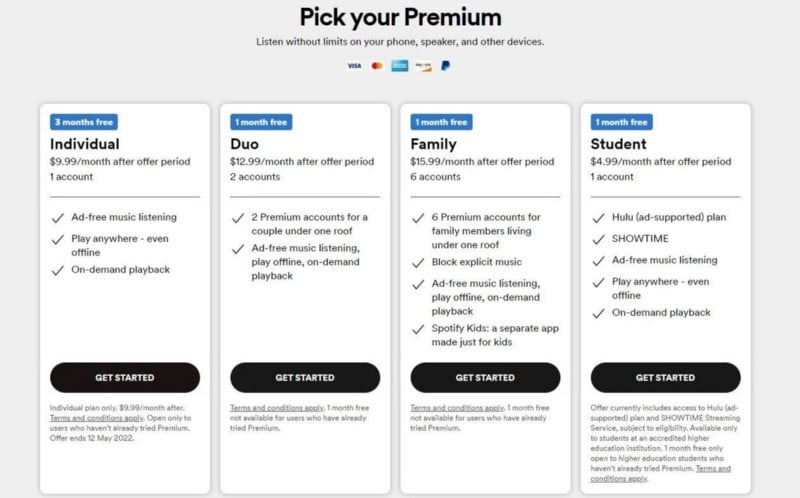Start the Individual plan with Get Started
The width and height of the screenshot is (800, 498).
125,378
